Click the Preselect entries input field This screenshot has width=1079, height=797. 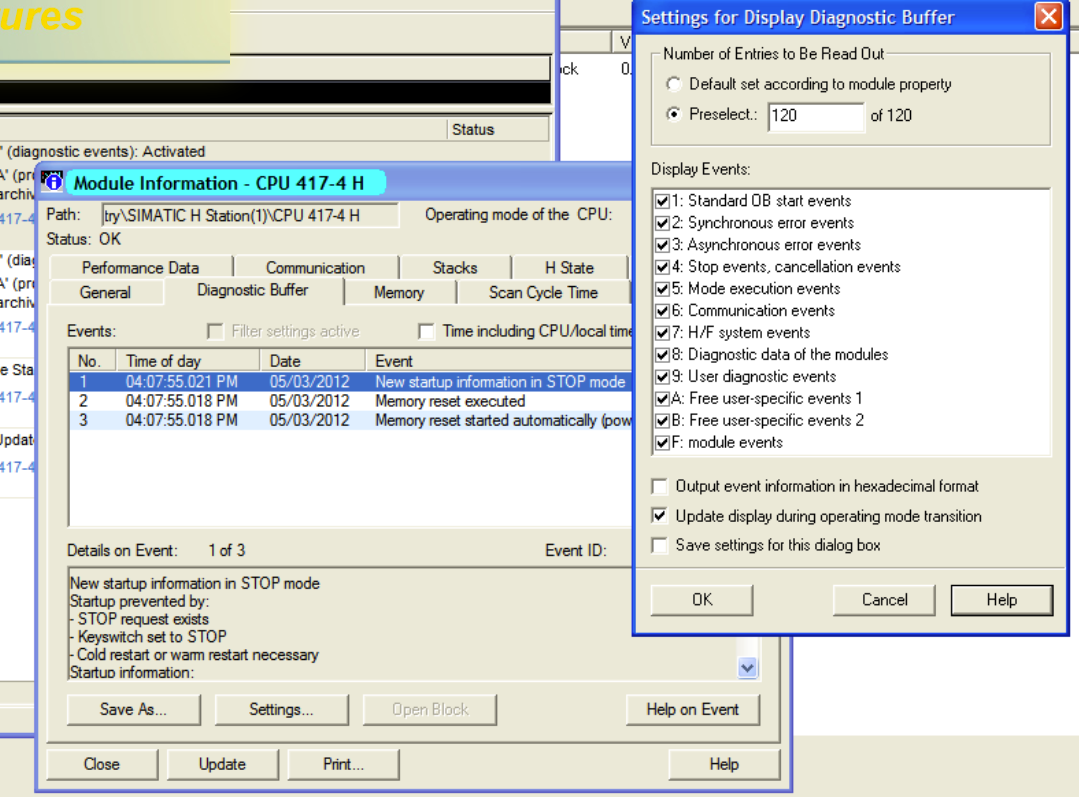pyautogui.click(x=815, y=116)
